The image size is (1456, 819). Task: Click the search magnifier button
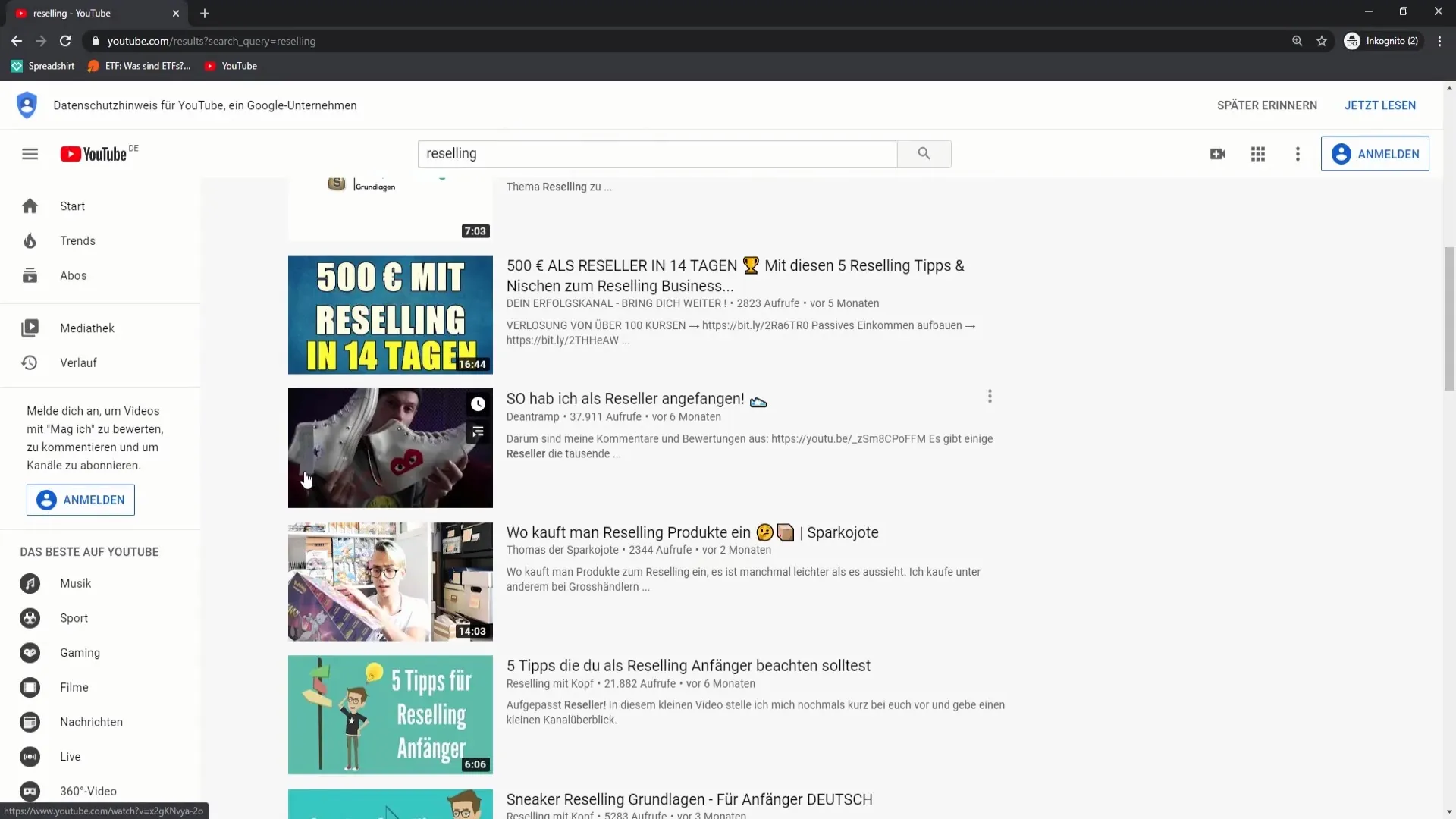pos(924,154)
